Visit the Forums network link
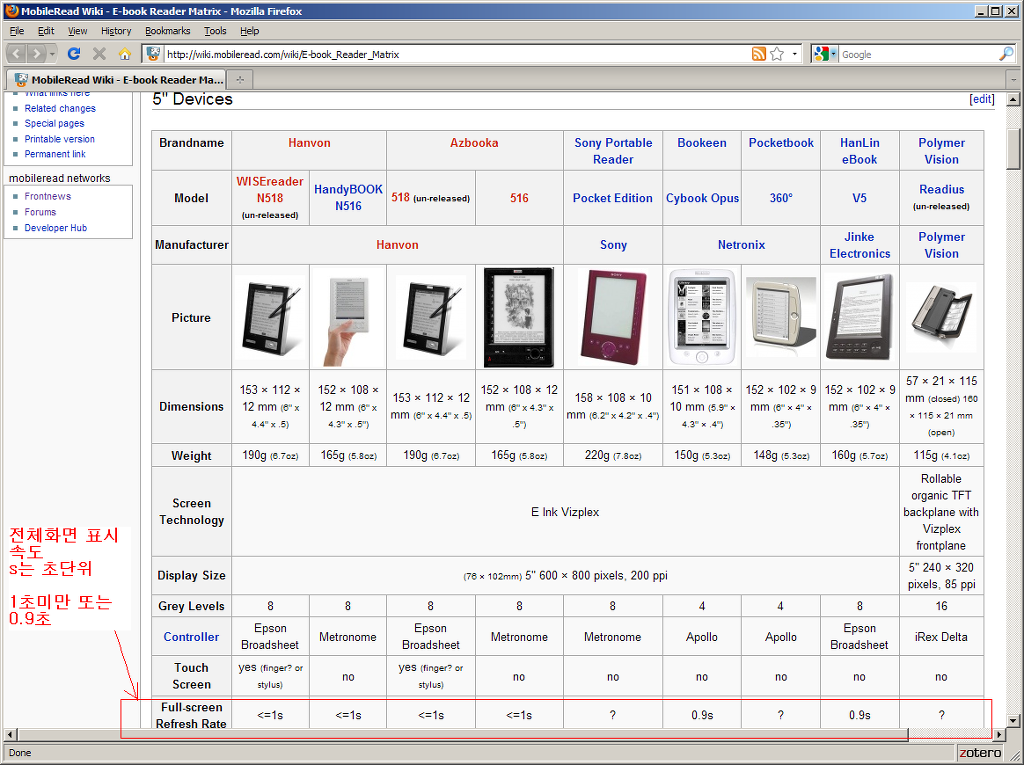The height and width of the screenshot is (765, 1024). pos(40,212)
